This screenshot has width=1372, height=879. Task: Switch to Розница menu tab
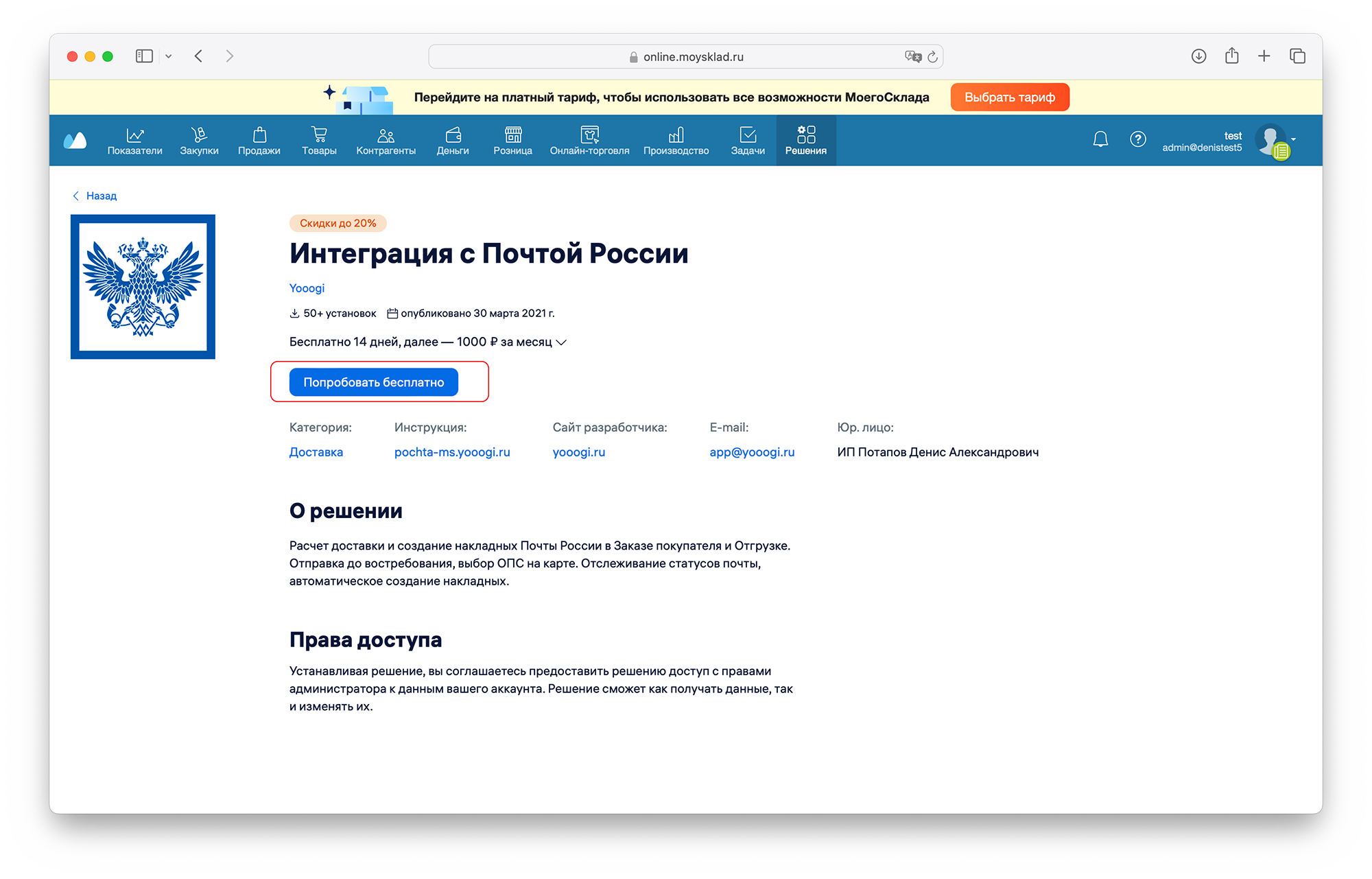(x=512, y=141)
